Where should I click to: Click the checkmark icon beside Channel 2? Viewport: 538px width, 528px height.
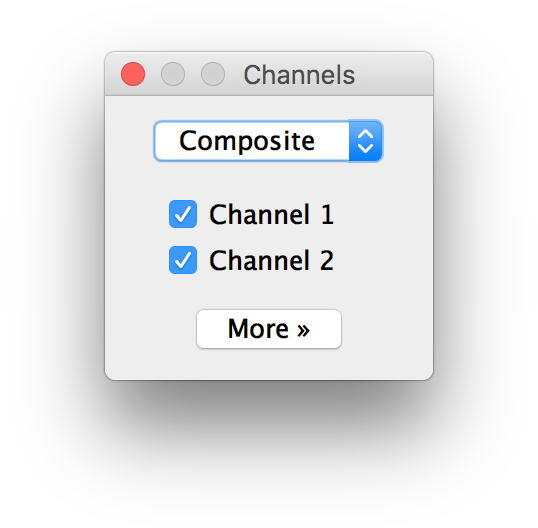[183, 260]
